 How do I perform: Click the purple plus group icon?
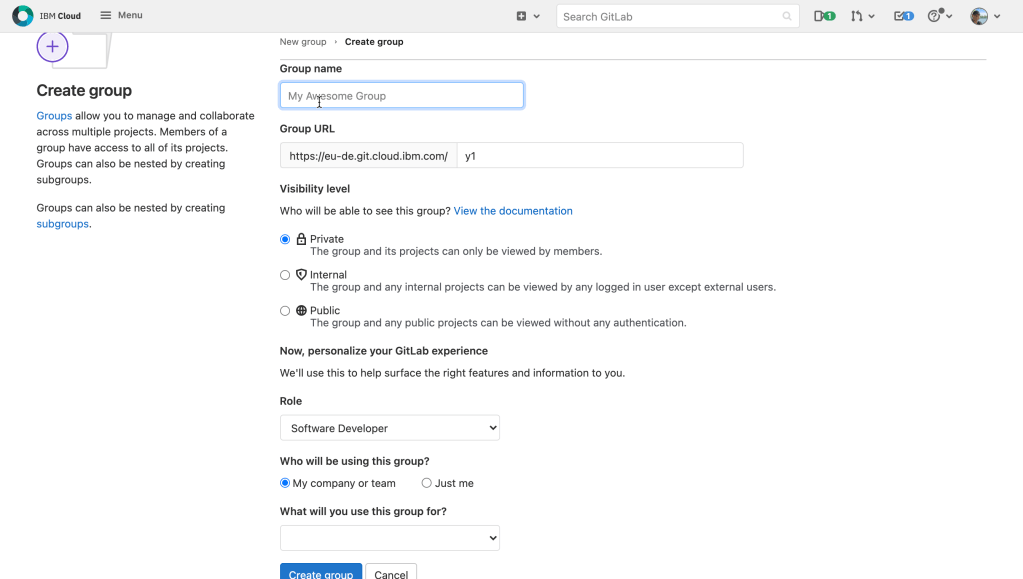(x=53, y=47)
